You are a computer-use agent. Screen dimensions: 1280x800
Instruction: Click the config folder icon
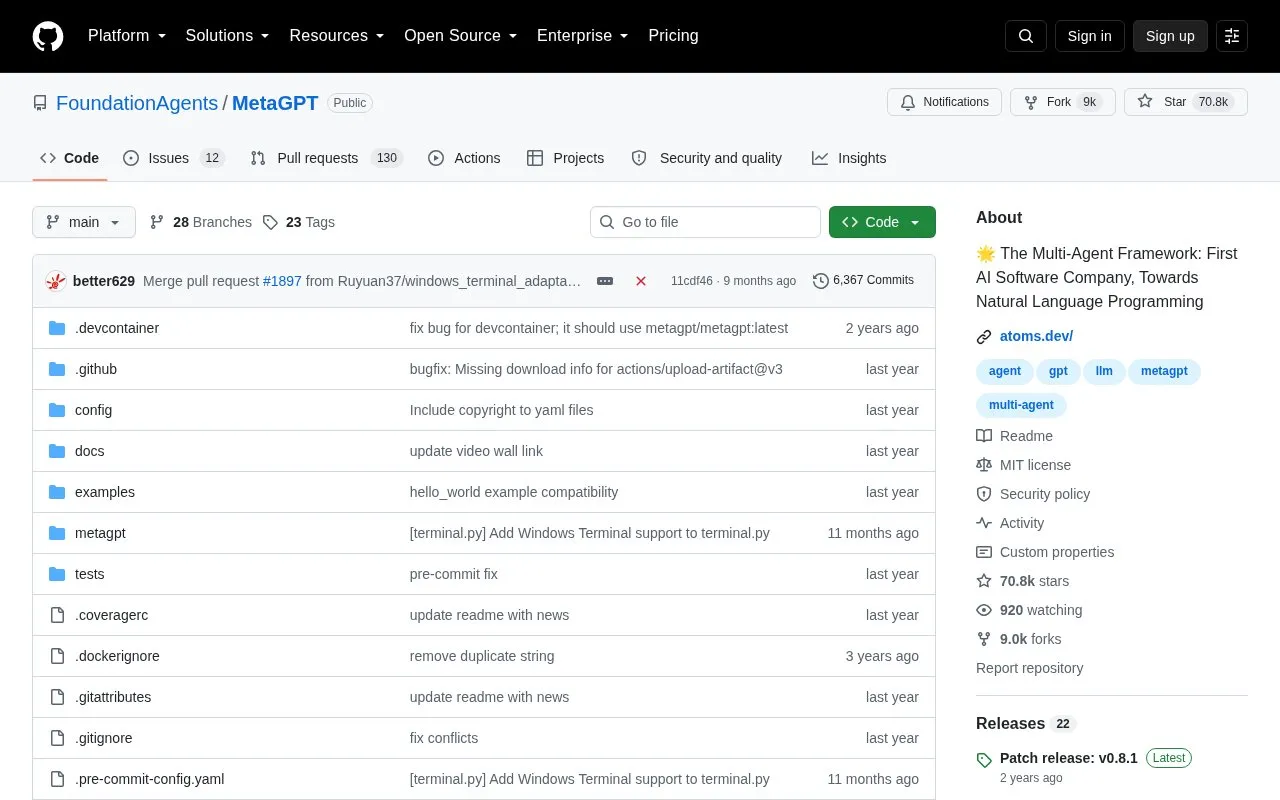coord(57,410)
